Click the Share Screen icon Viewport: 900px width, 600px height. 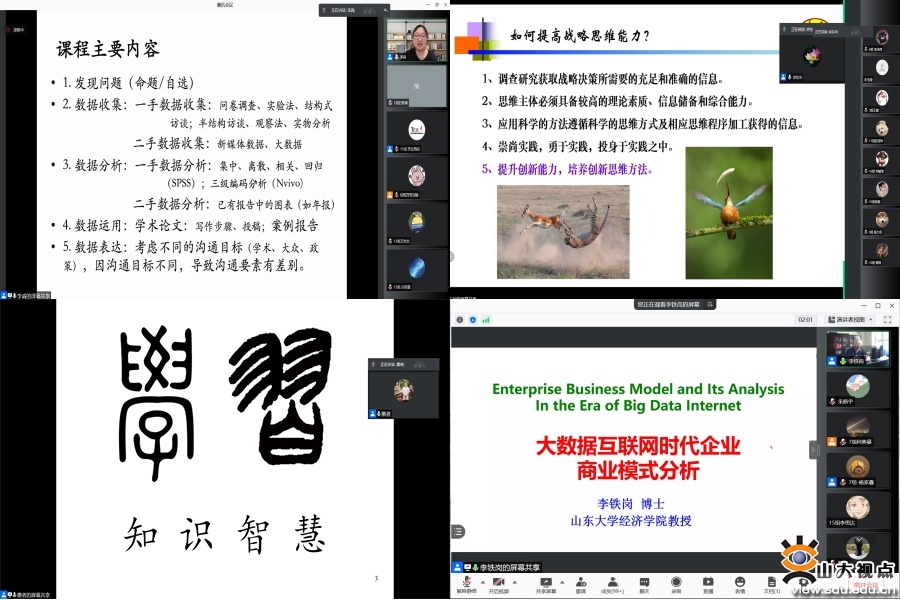tap(546, 581)
